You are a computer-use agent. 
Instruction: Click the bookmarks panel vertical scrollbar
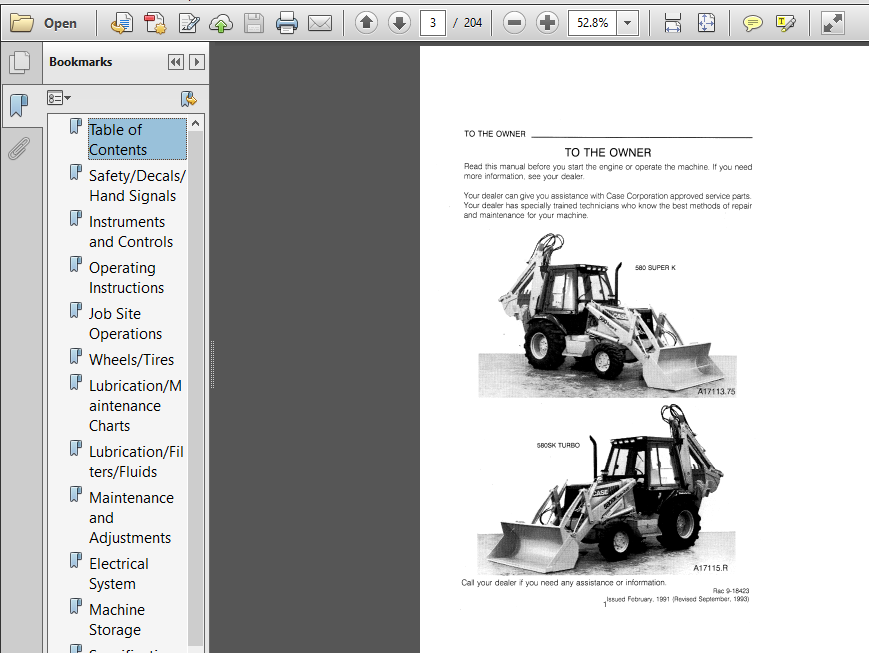[x=196, y=388]
